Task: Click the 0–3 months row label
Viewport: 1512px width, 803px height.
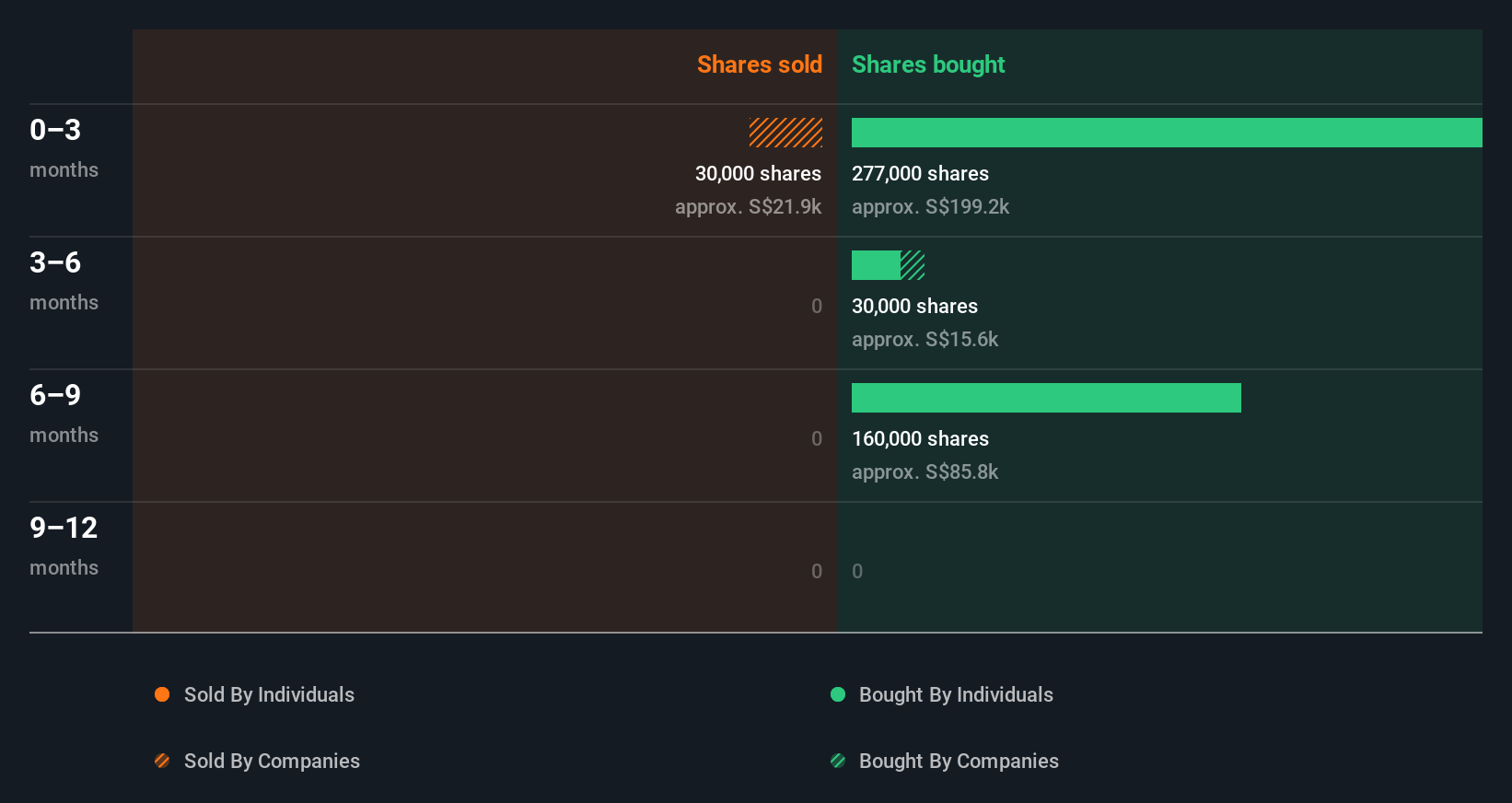Action: (64, 147)
